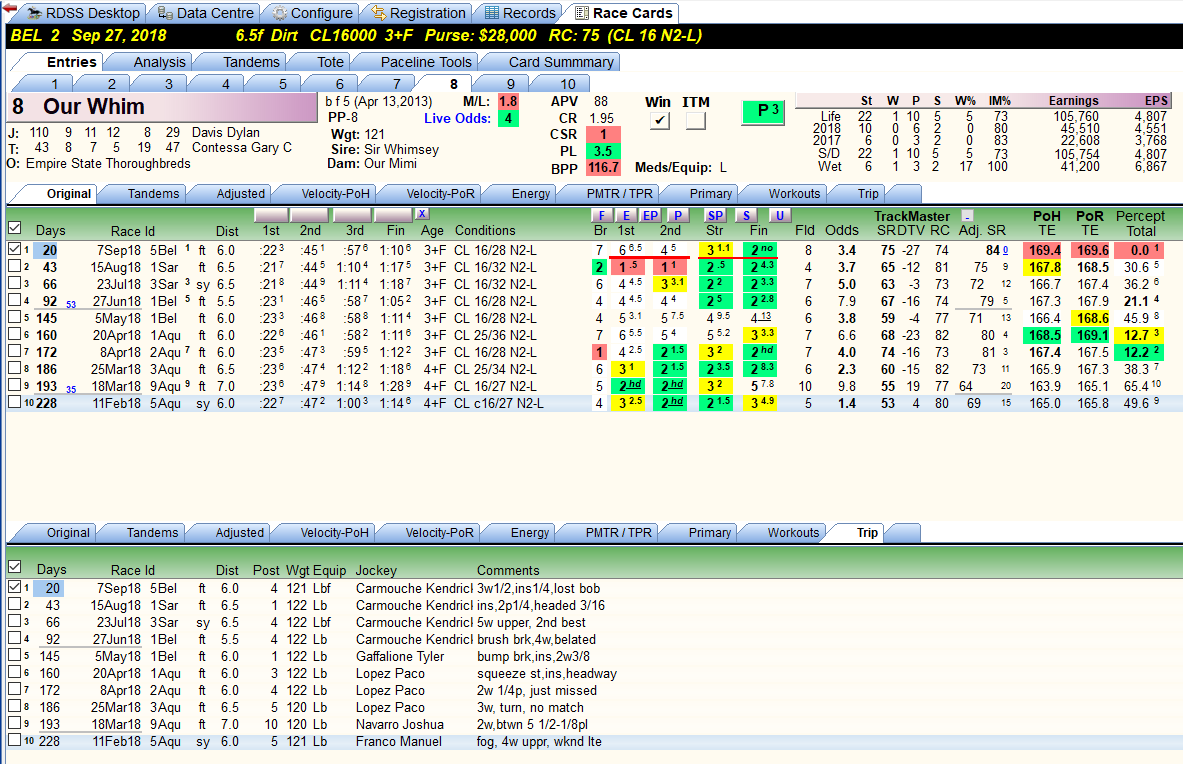
Task: Click the Comments column header in the Trip table
Action: point(508,570)
